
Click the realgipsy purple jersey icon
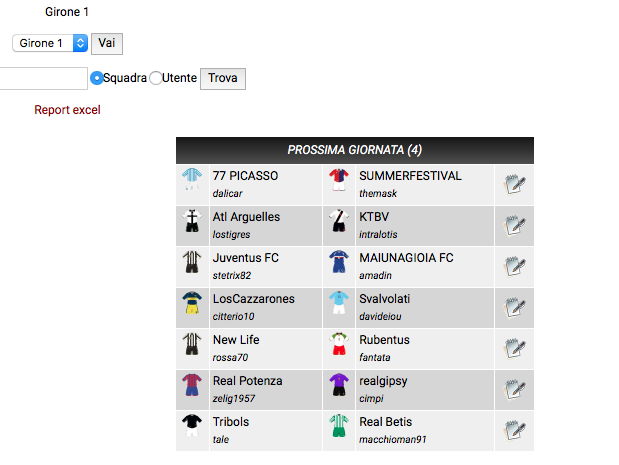[x=338, y=387]
